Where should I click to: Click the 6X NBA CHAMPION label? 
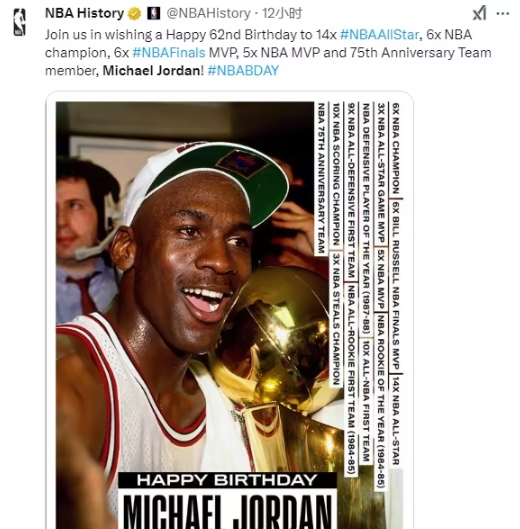pos(395,148)
